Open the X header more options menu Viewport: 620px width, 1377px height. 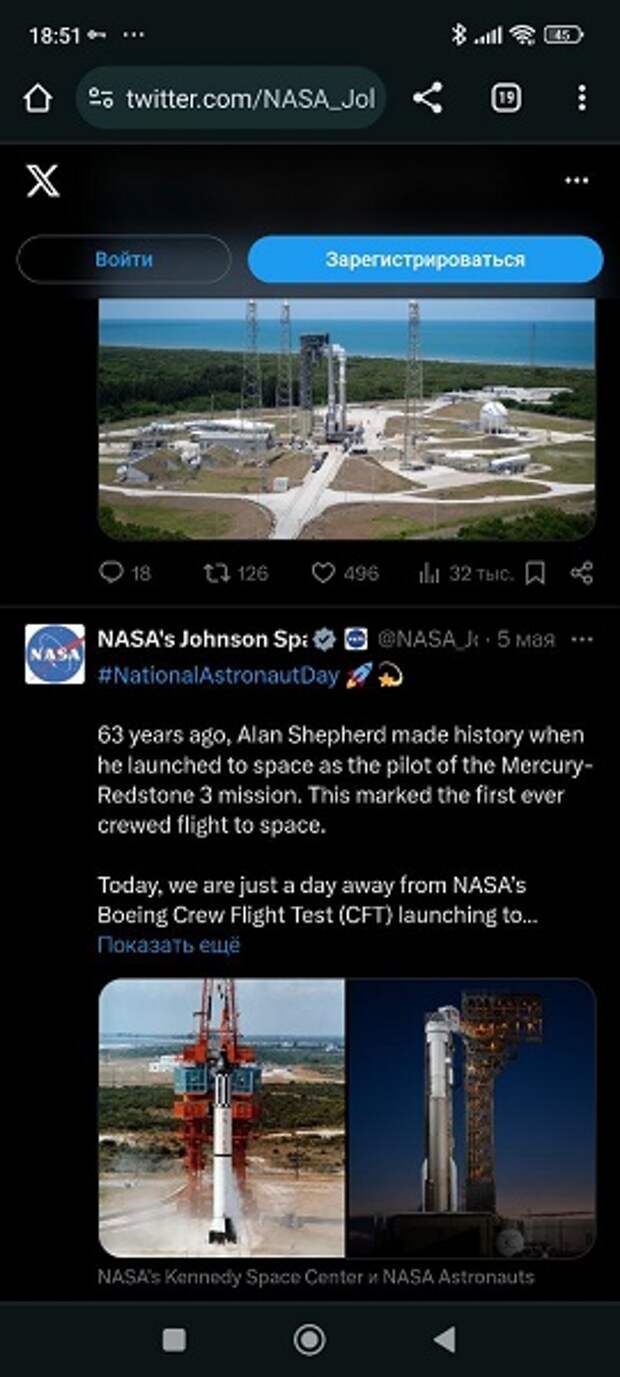577,181
